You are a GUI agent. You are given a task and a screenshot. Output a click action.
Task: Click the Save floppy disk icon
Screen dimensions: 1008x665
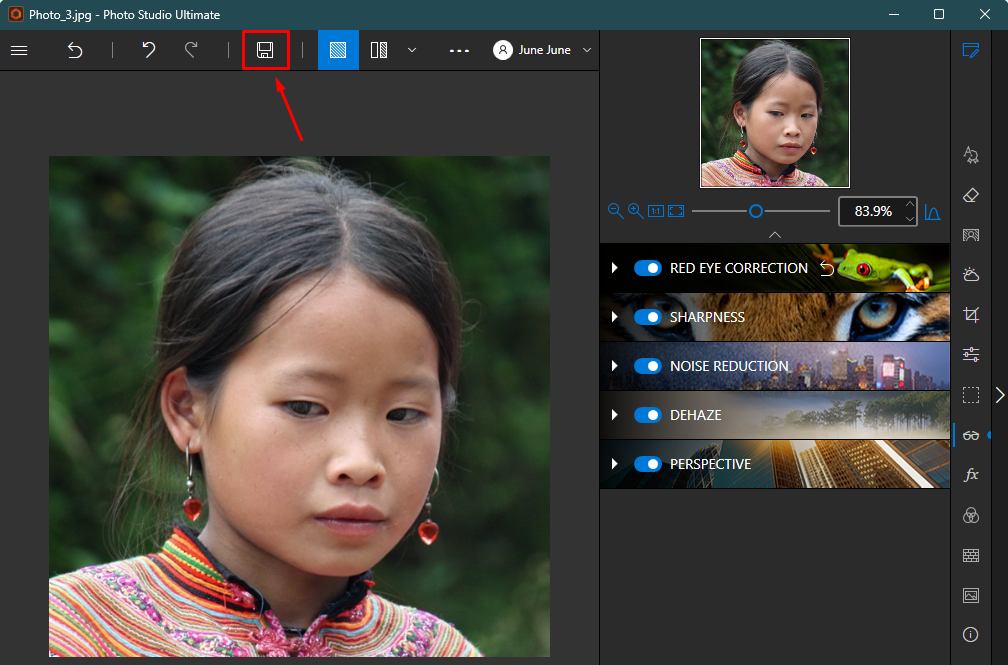265,50
